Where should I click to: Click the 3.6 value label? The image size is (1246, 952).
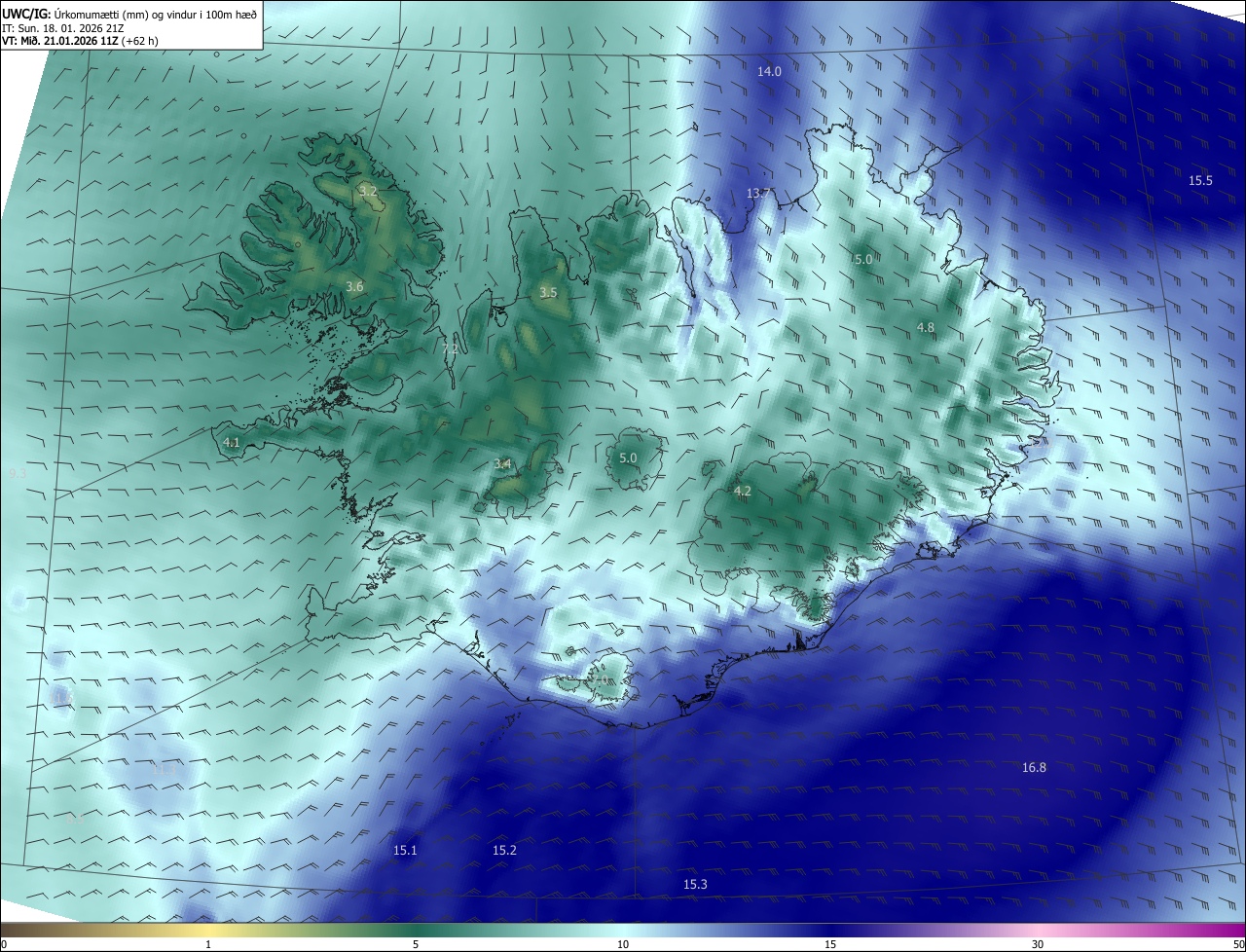pyautogui.click(x=354, y=286)
